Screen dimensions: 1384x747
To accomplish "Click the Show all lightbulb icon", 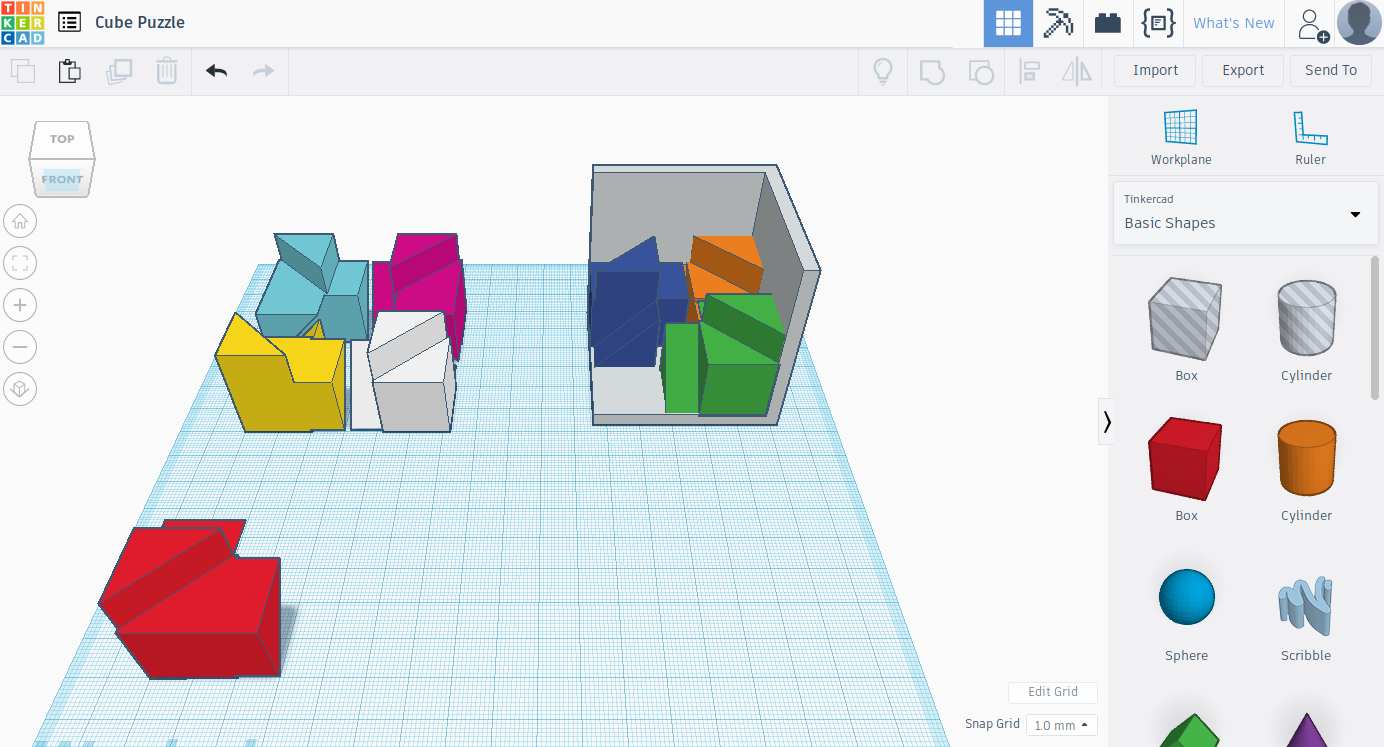I will (x=883, y=71).
